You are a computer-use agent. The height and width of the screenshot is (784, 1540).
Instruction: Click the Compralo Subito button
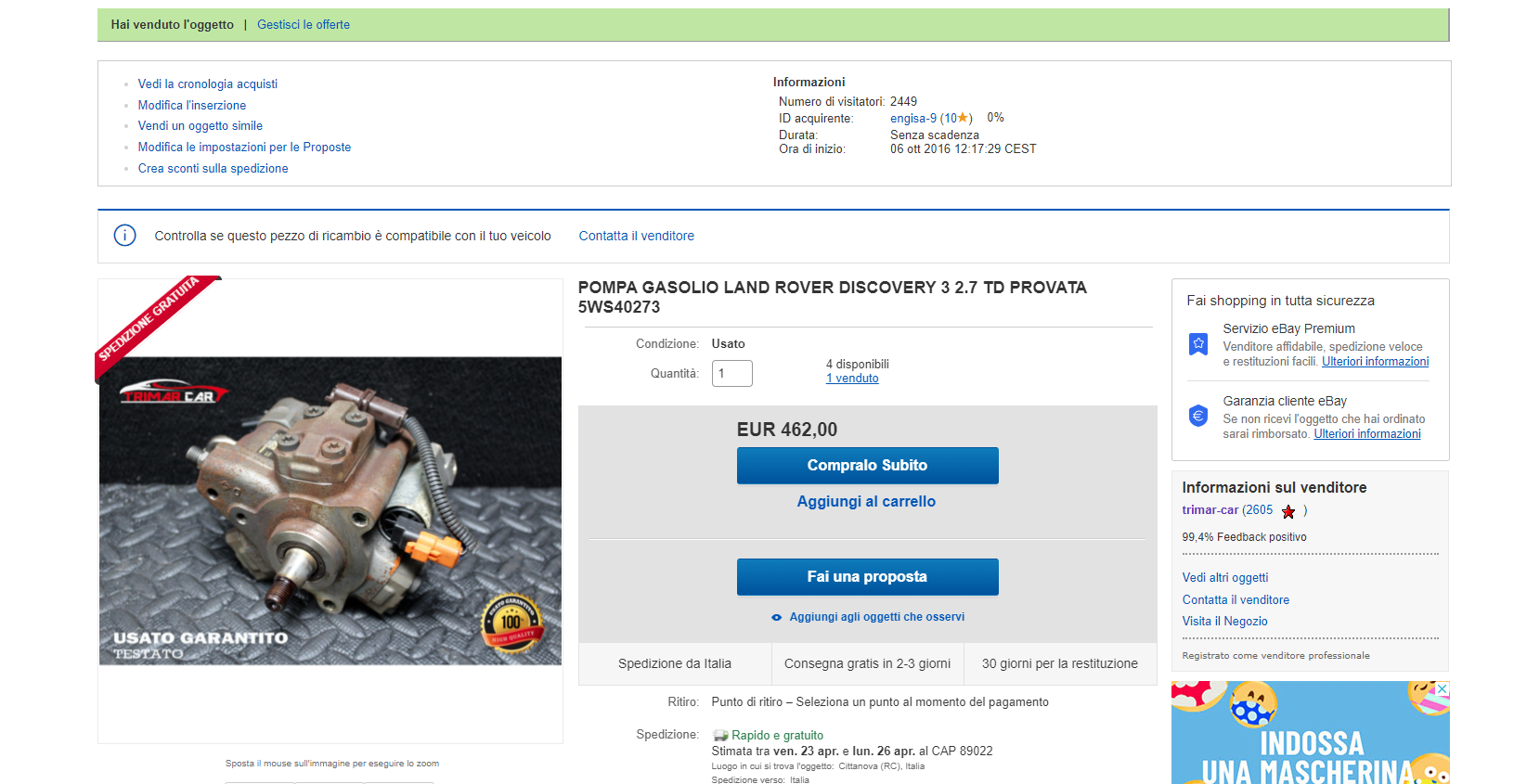[867, 466]
